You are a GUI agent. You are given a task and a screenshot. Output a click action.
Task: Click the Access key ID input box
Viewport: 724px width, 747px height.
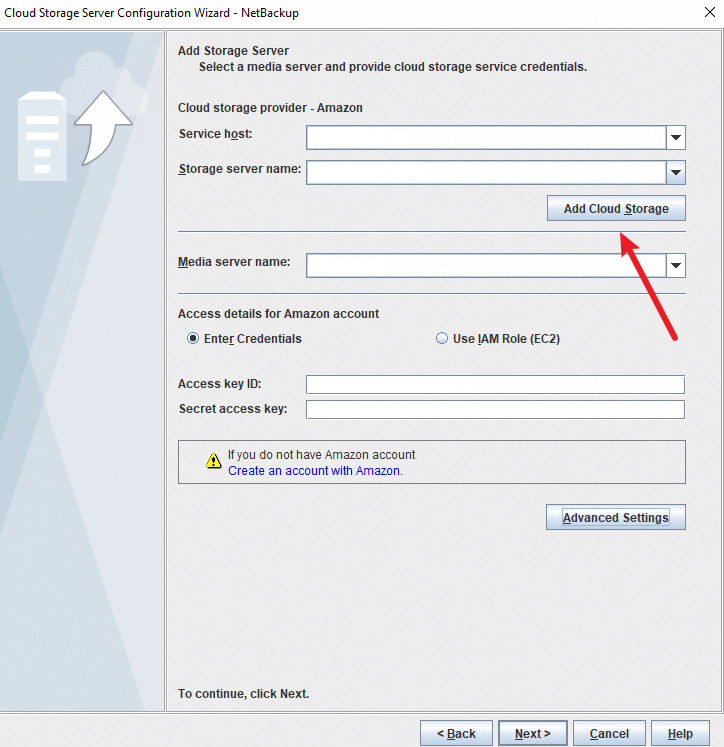pyautogui.click(x=495, y=385)
